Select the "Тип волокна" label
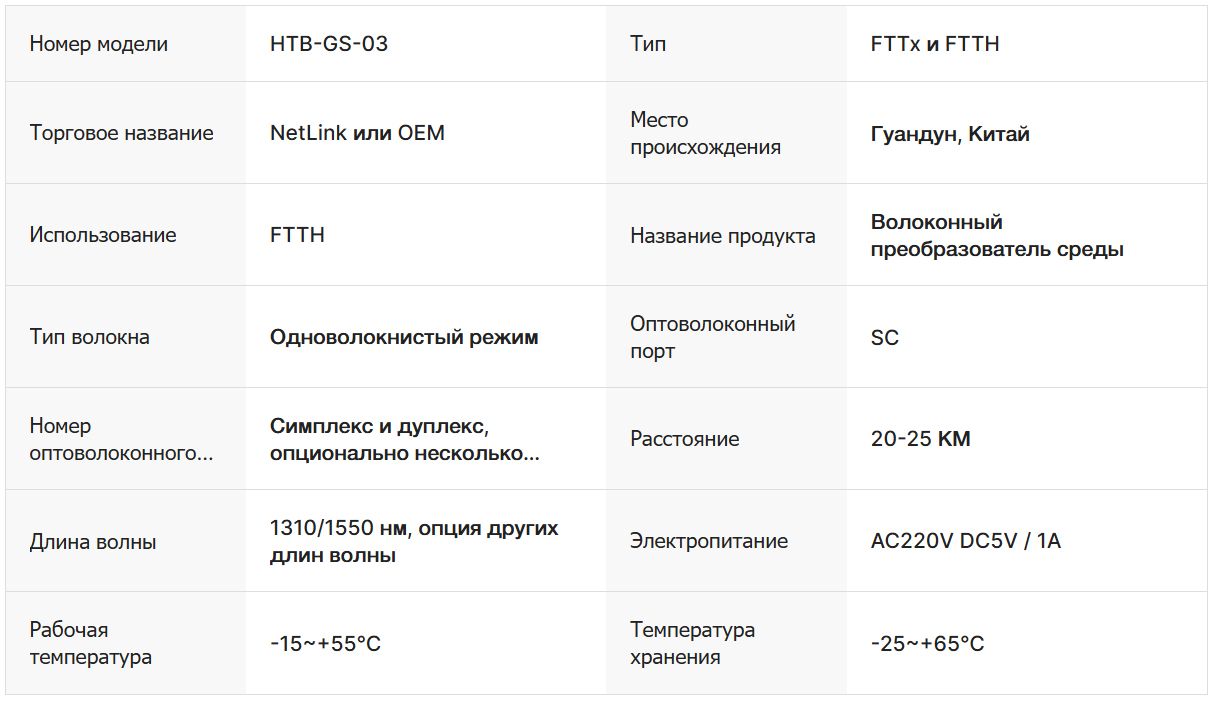Screen dimensions: 1211x701 (90, 337)
